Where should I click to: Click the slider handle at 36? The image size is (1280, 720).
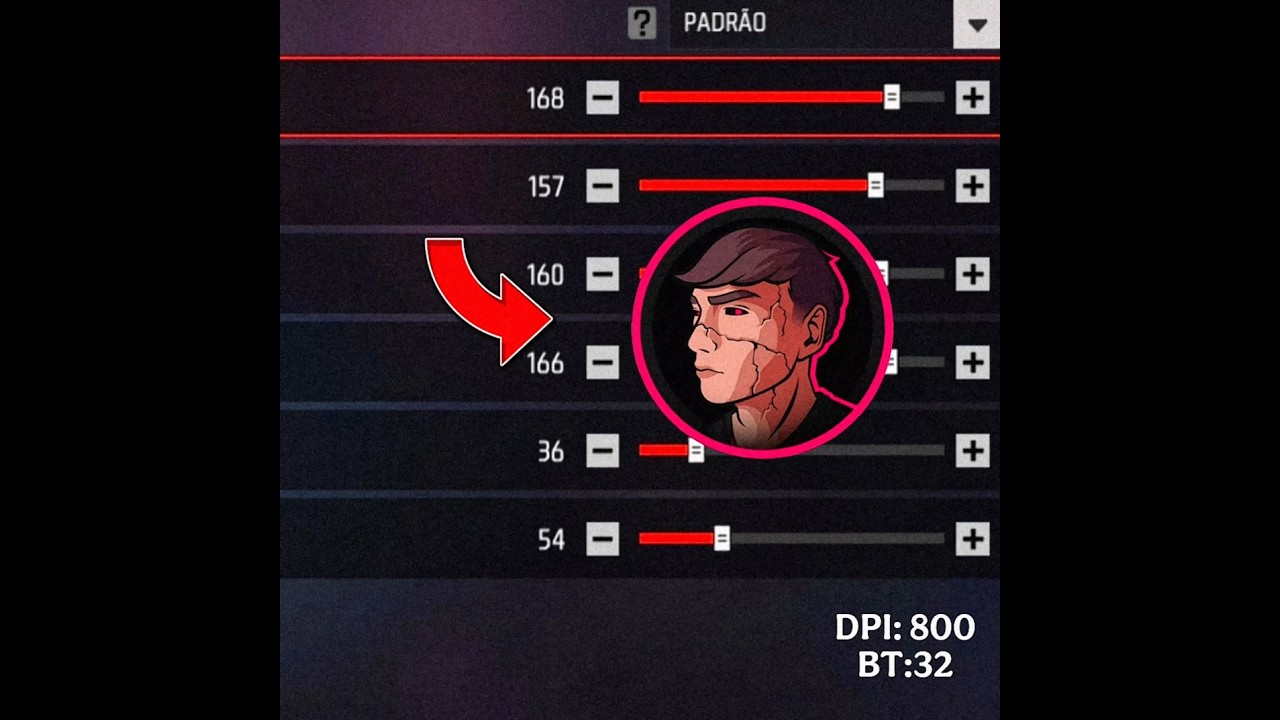coord(696,451)
